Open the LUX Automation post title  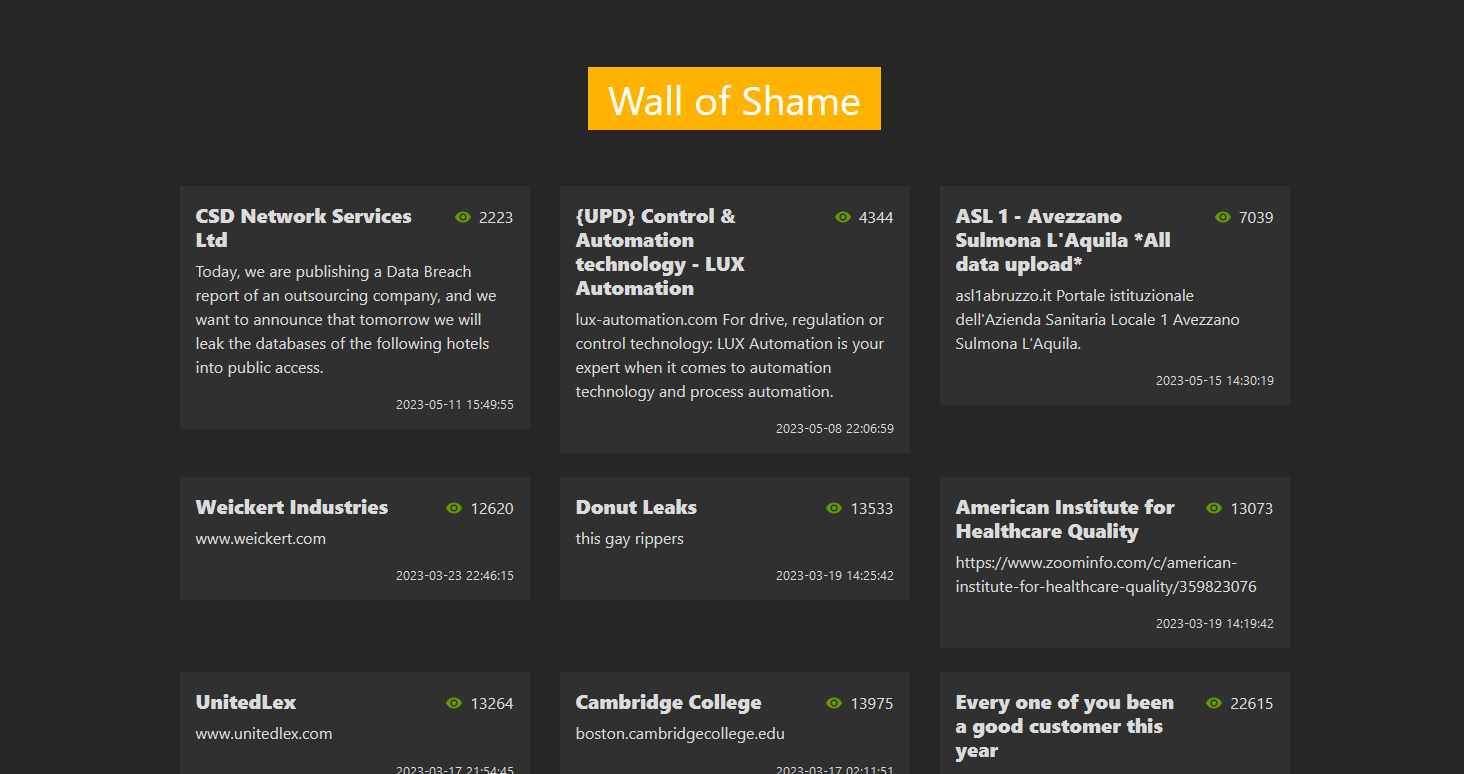(660, 252)
